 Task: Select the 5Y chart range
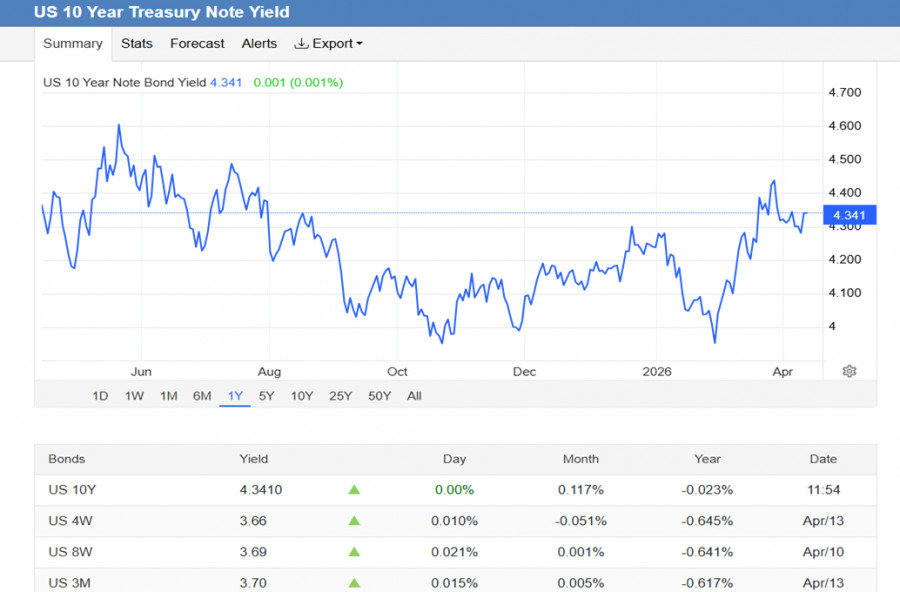click(x=266, y=396)
